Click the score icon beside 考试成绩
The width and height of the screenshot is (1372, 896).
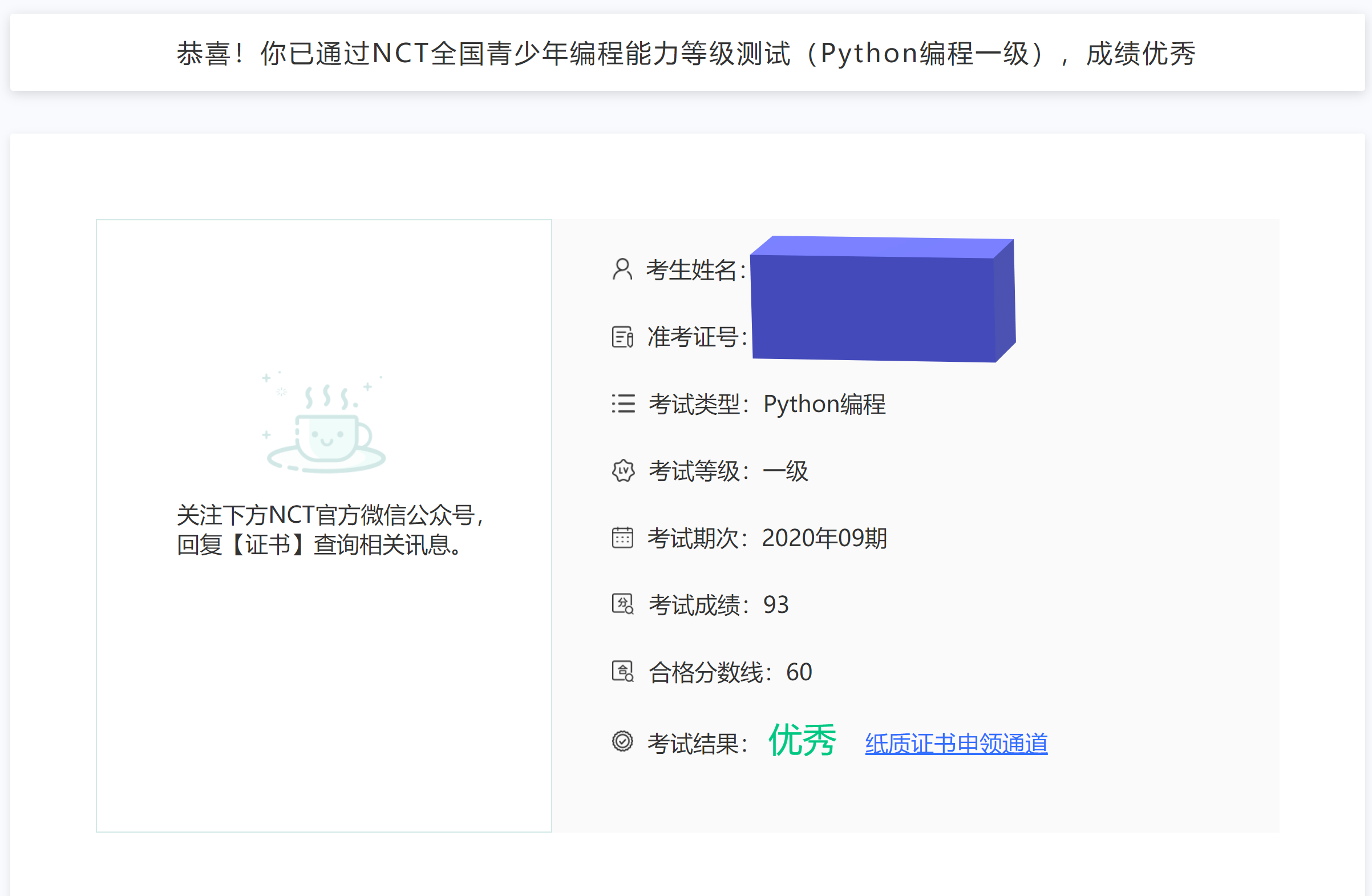click(622, 604)
